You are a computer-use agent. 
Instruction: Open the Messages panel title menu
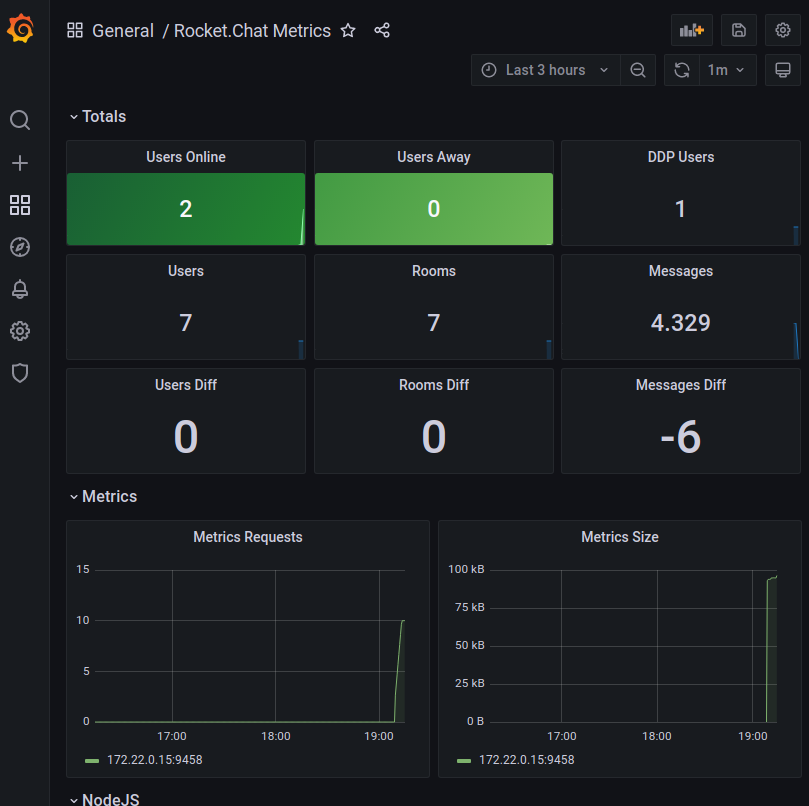681,271
